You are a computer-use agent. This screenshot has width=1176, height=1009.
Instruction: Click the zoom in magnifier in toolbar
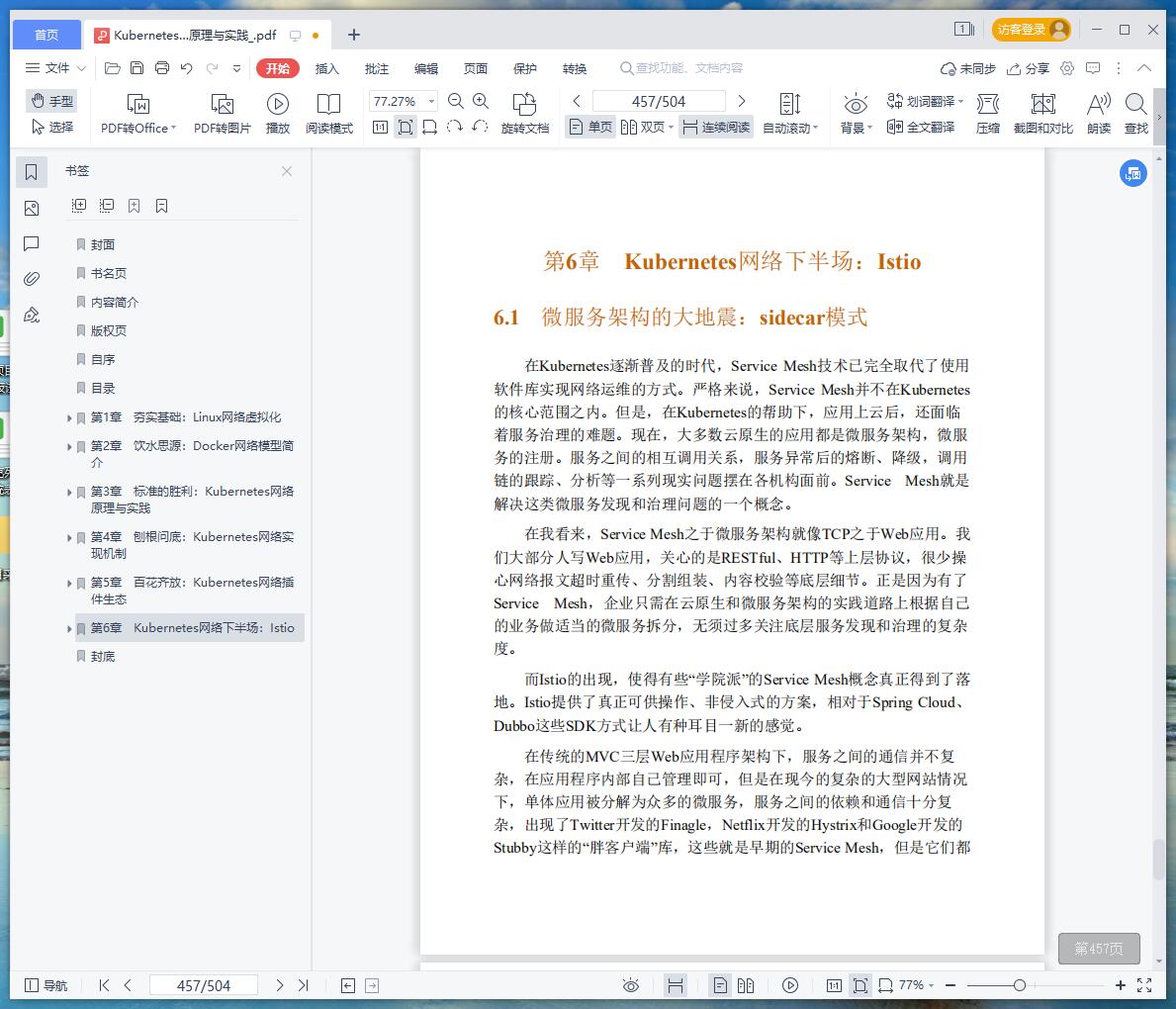click(481, 101)
